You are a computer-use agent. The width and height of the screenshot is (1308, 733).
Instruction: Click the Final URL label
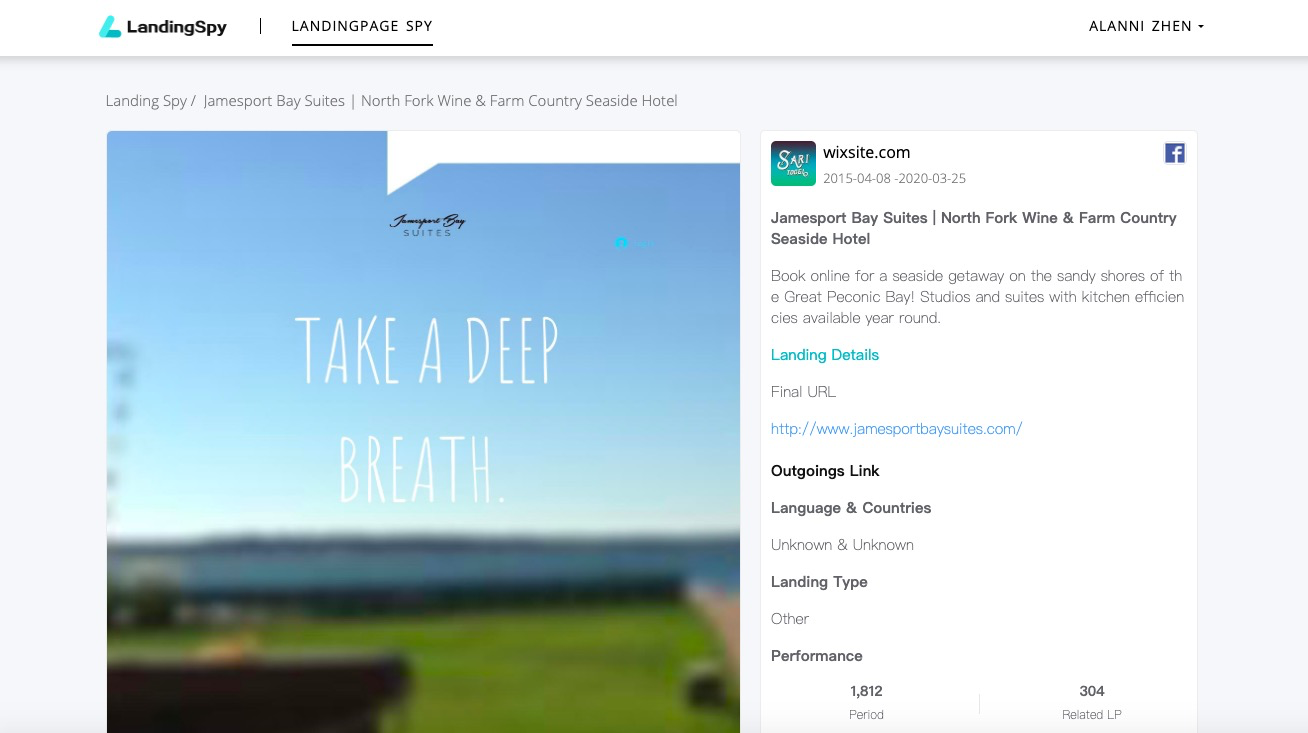click(x=803, y=392)
